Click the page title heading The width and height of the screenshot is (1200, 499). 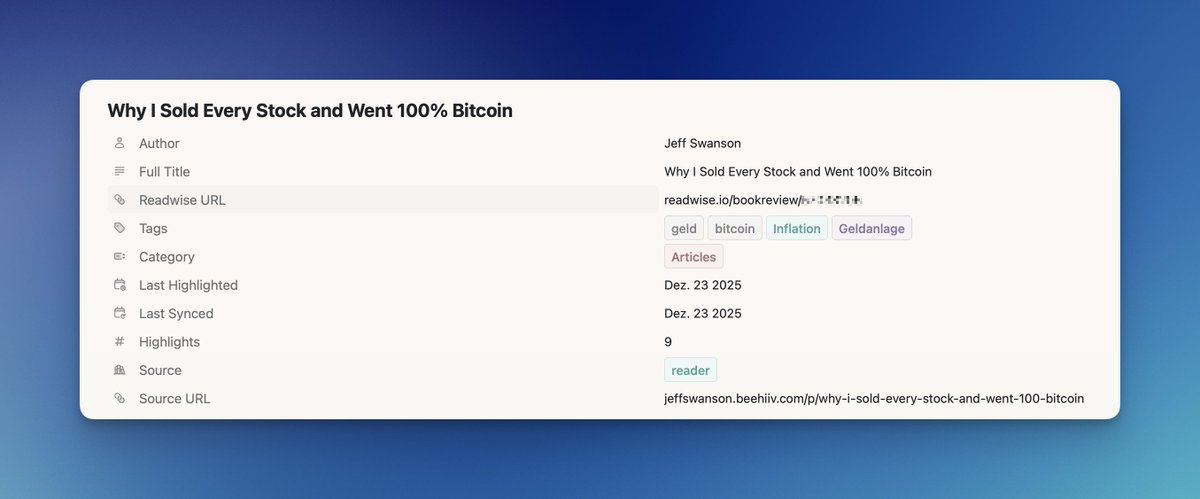(x=310, y=111)
